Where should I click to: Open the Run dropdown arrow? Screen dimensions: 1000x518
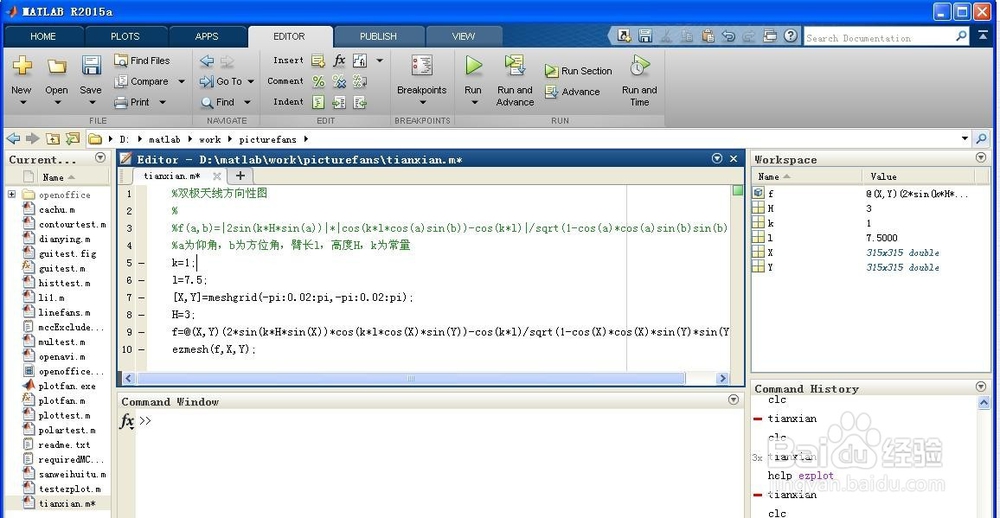[x=473, y=102]
